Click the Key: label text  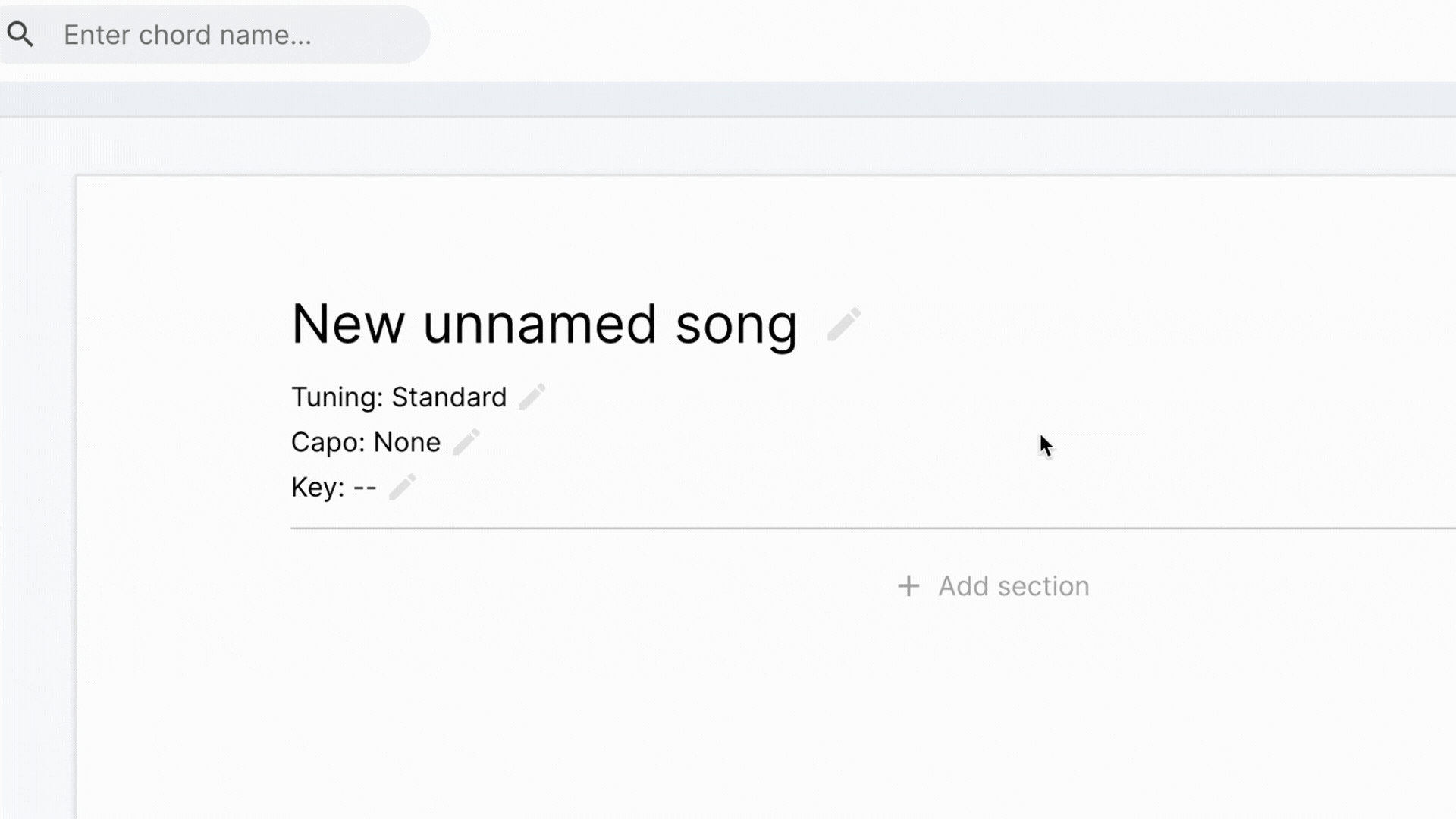click(318, 487)
